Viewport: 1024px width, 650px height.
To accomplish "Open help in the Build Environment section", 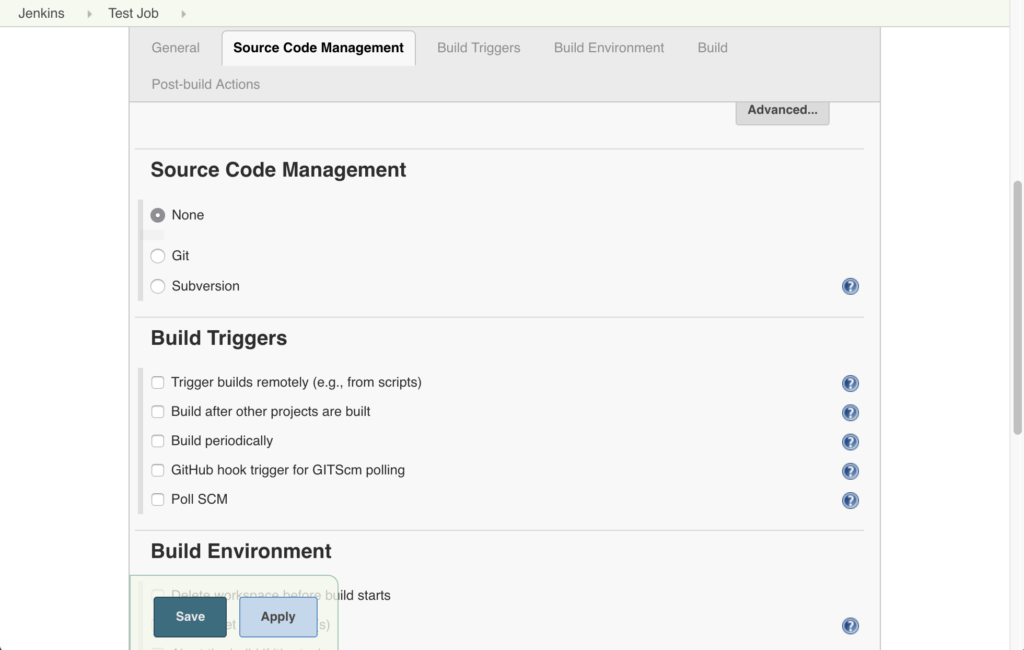I will (x=850, y=625).
